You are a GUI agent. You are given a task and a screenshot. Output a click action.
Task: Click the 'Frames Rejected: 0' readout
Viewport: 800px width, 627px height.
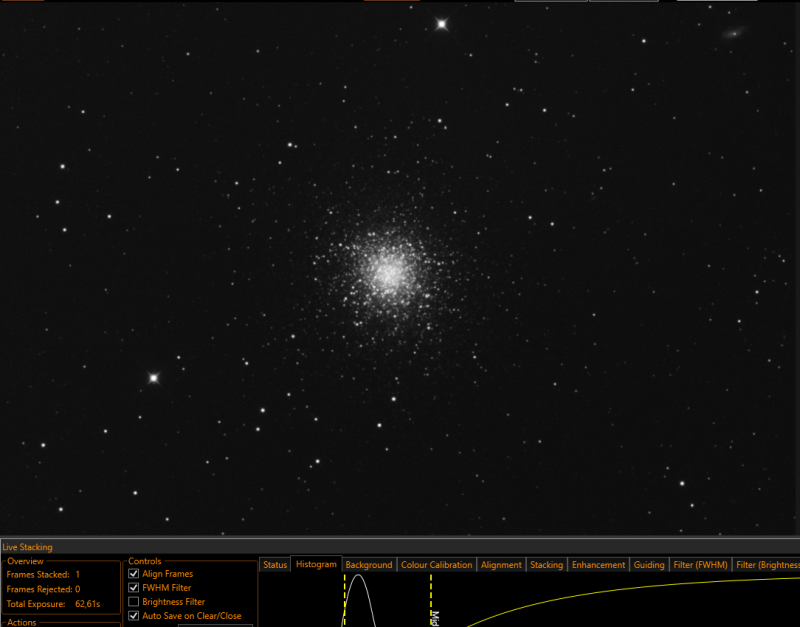[x=43, y=589]
